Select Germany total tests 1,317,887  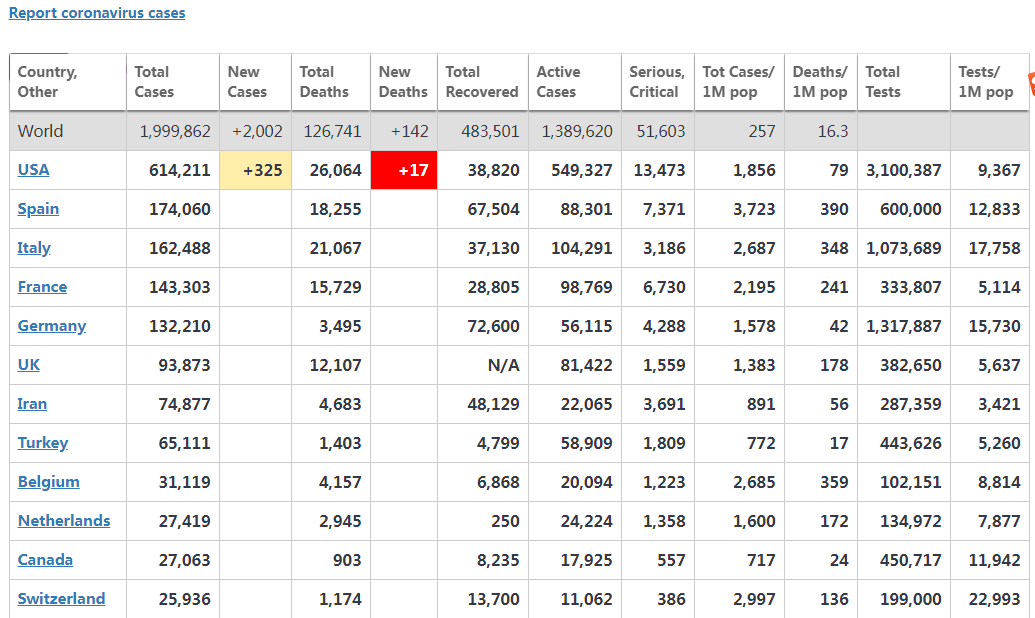(904, 326)
